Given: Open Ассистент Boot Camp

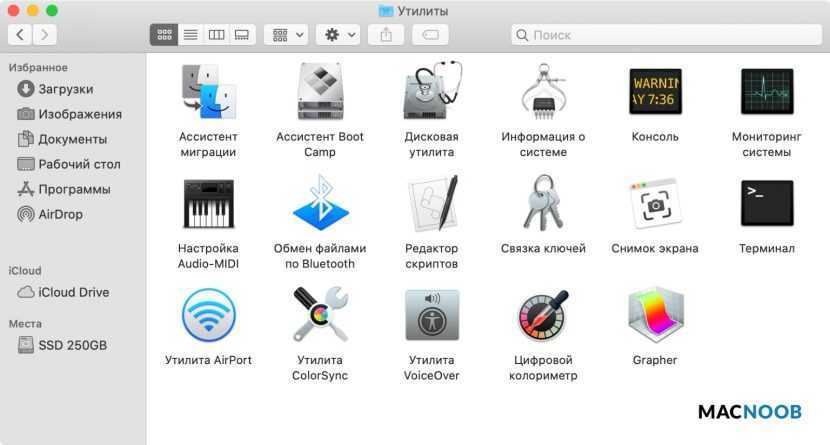Looking at the screenshot, I should tap(320, 93).
